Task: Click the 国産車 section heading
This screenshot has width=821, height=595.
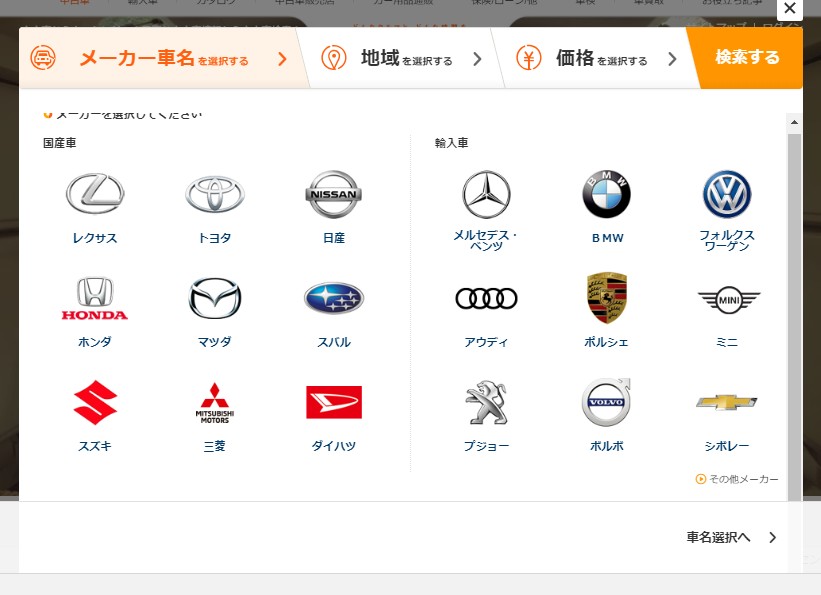Action: click(x=60, y=143)
